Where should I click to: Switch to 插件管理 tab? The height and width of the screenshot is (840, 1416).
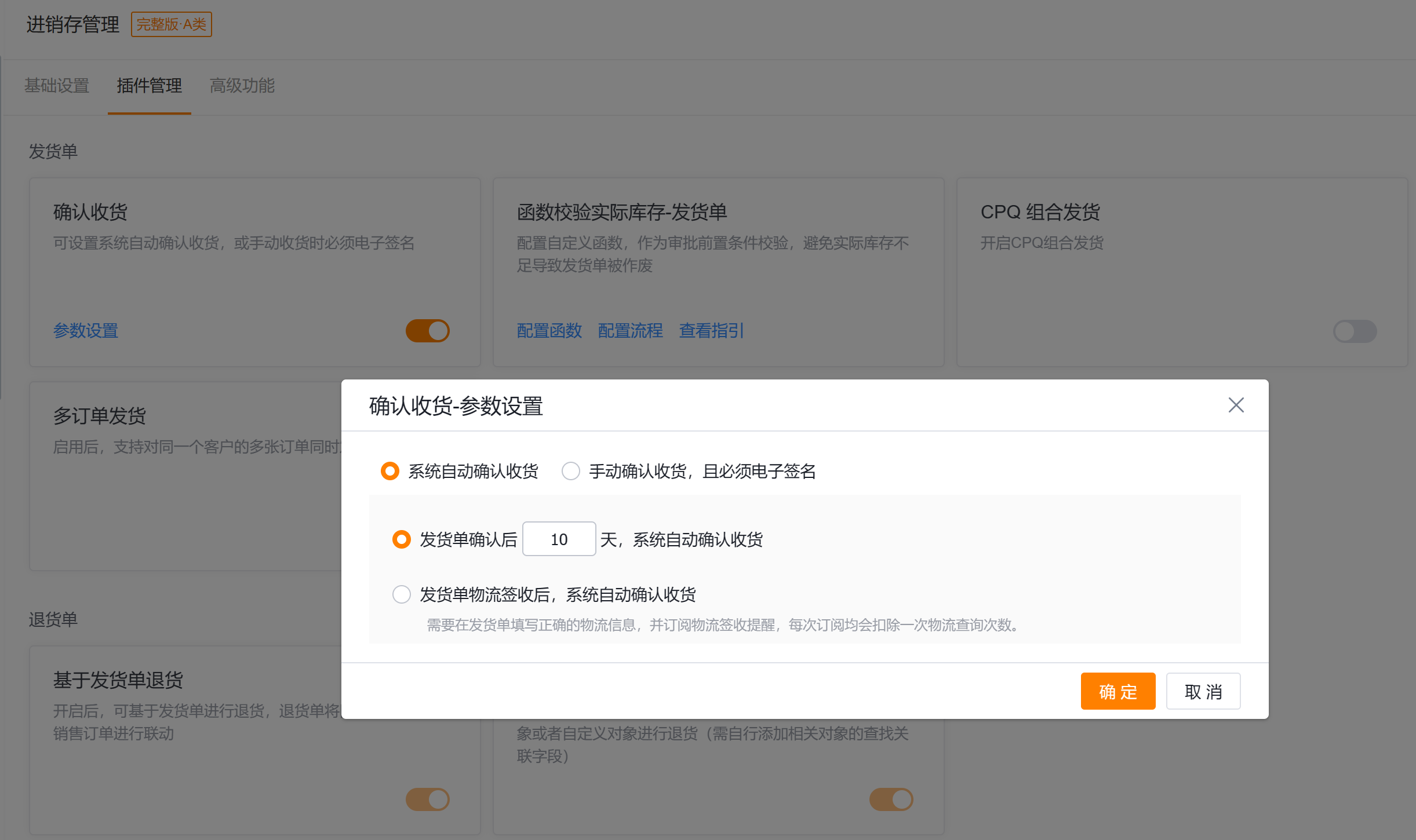click(149, 86)
